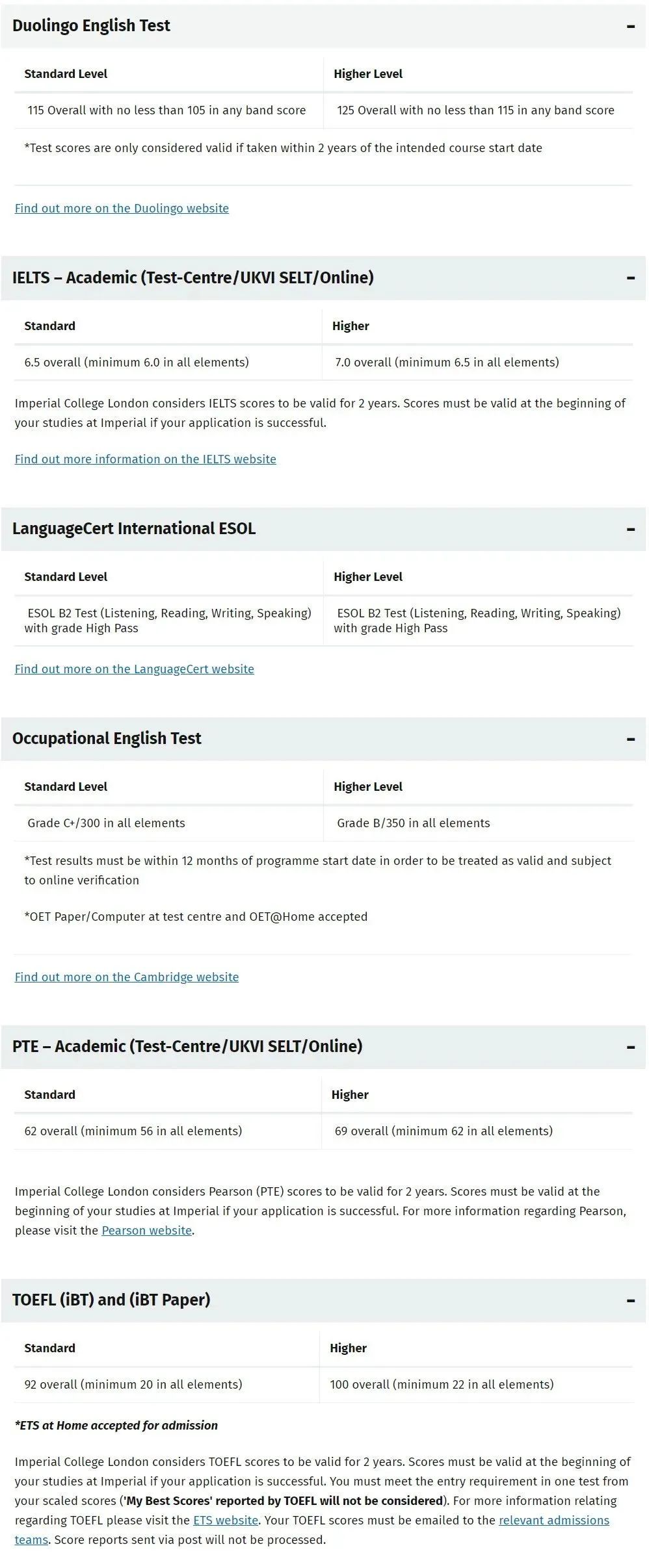Open 'Find out more on the Duolingo website'
The width and height of the screenshot is (649, 1568).
point(122,209)
